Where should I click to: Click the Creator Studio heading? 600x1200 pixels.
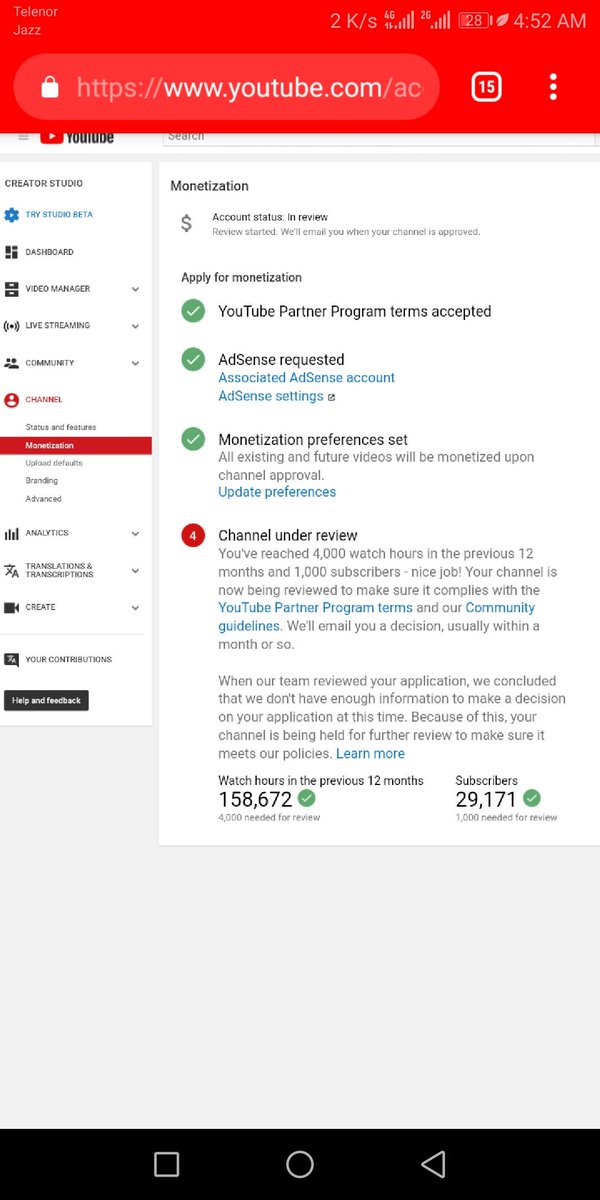[44, 183]
